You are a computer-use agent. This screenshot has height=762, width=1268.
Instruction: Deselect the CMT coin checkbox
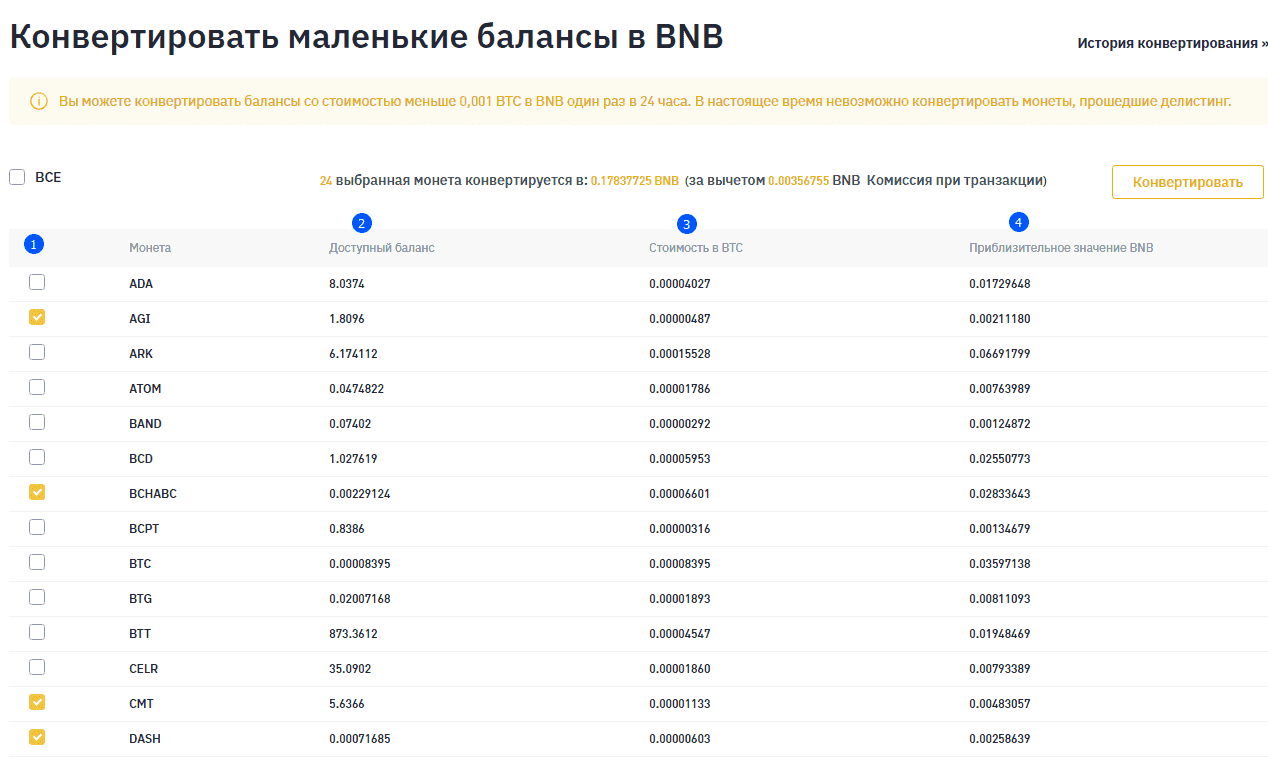pyautogui.click(x=37, y=703)
